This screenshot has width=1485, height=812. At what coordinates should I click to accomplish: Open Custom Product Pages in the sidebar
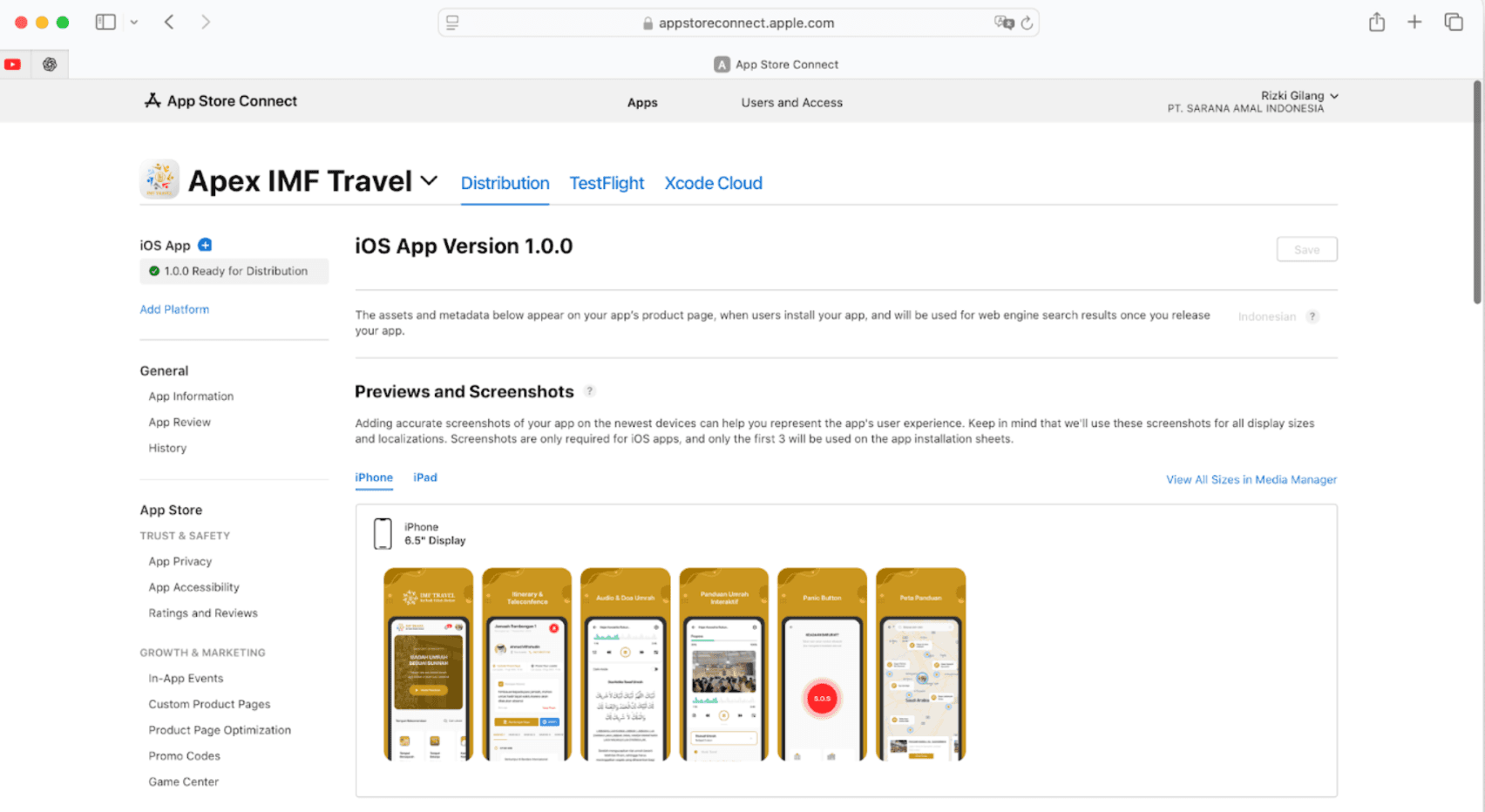(209, 704)
